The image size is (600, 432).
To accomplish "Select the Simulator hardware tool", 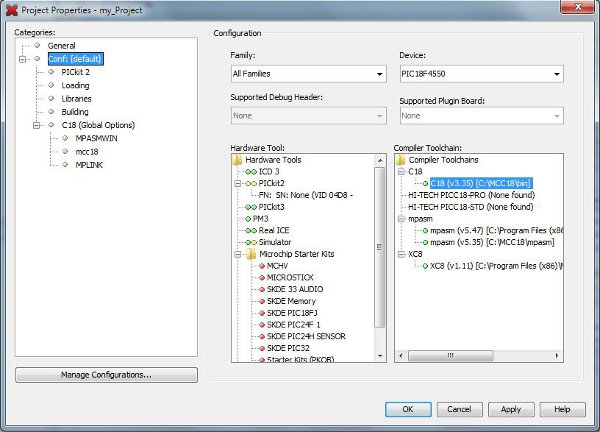I will [275, 242].
